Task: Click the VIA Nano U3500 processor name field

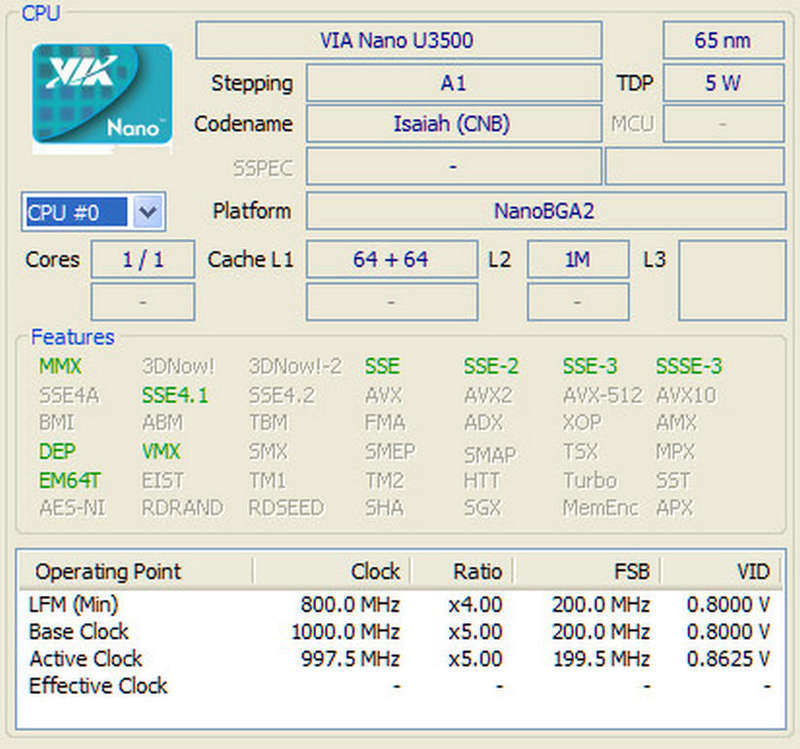Action: (x=398, y=40)
